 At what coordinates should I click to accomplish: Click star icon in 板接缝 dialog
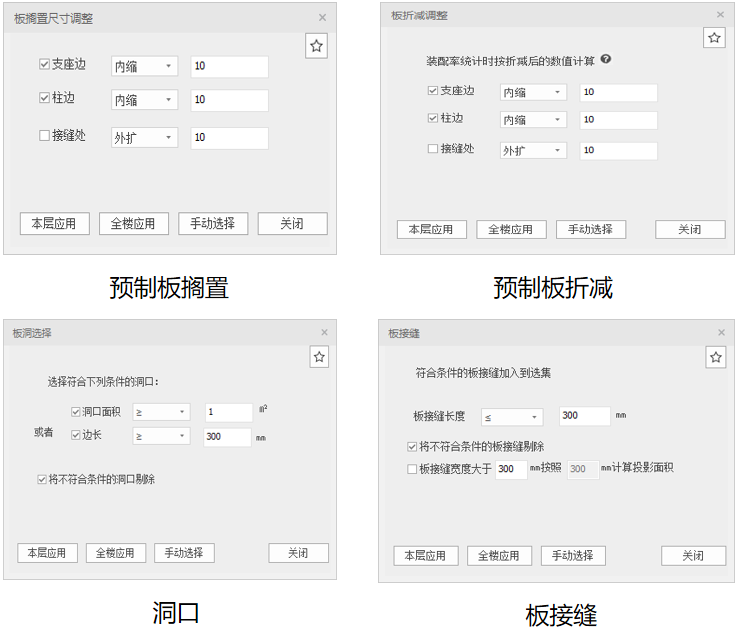716,357
